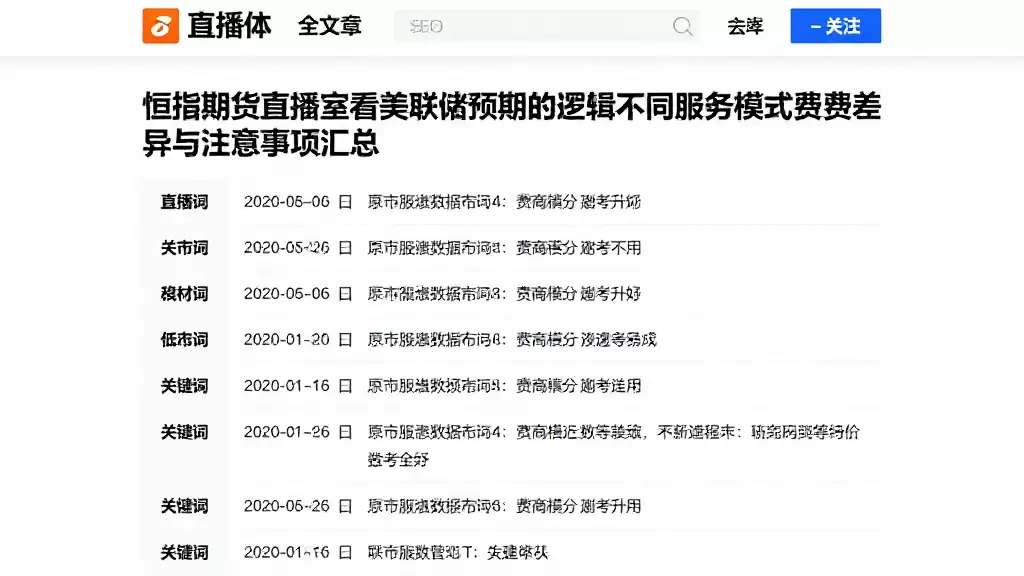Open the 全文章 navigation item

click(330, 26)
